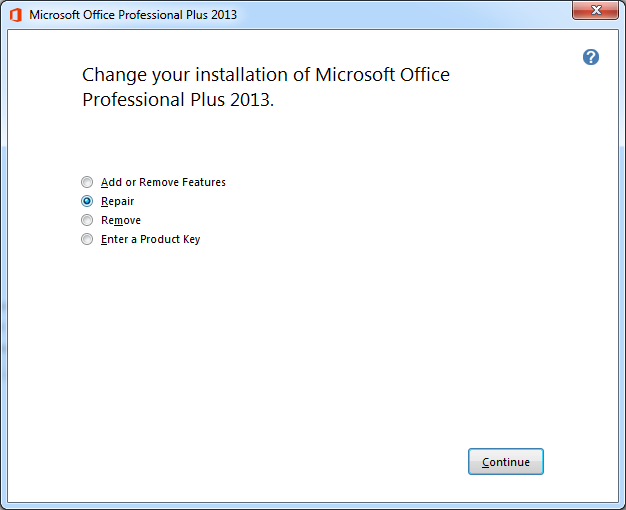Image resolution: width=626 pixels, height=510 pixels.
Task: Click the "Enter a Product Key" label text
Action: tap(150, 239)
